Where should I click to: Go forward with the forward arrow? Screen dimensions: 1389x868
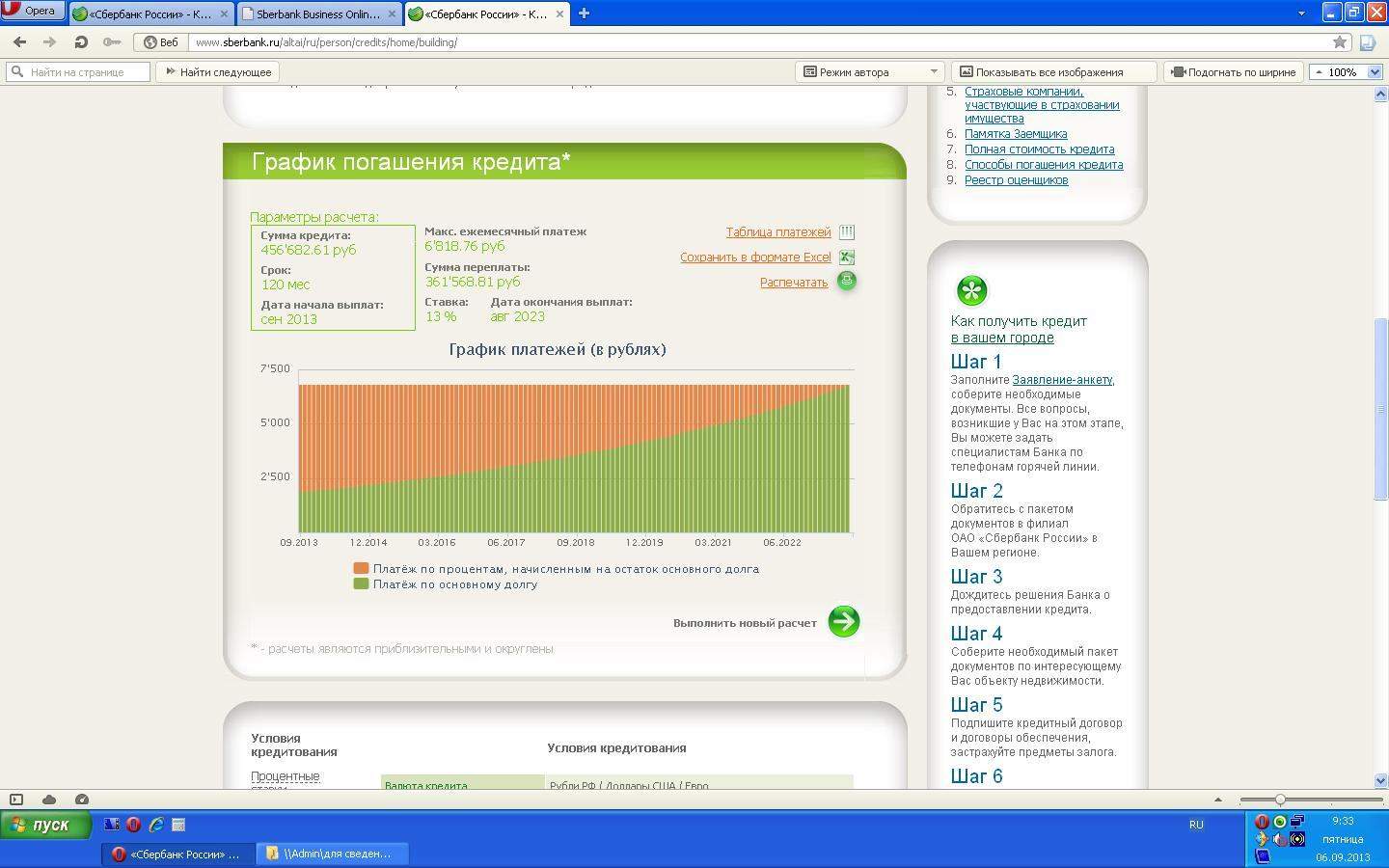tap(49, 42)
